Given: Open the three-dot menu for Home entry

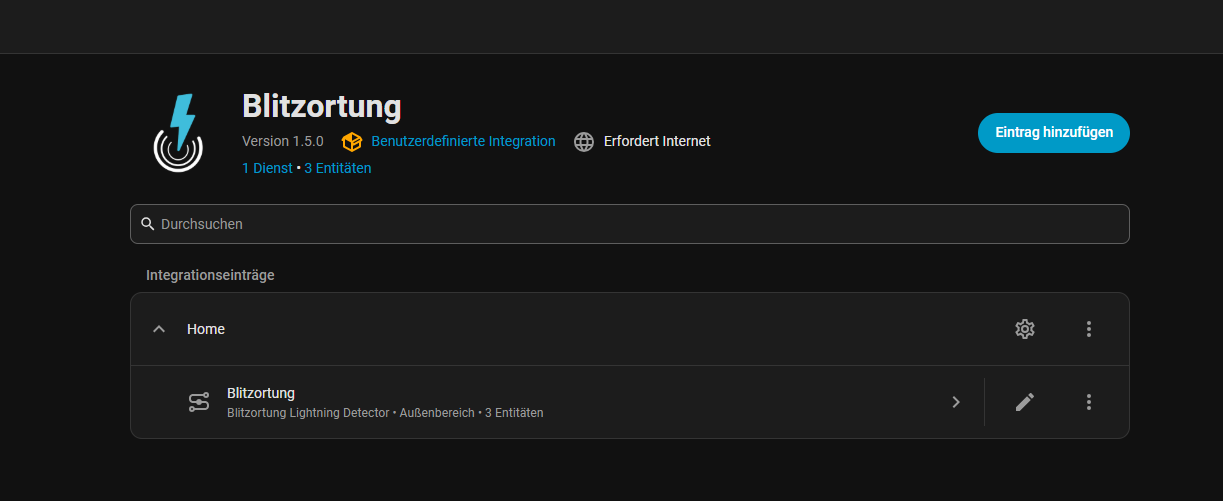Looking at the screenshot, I should pyautogui.click(x=1089, y=329).
